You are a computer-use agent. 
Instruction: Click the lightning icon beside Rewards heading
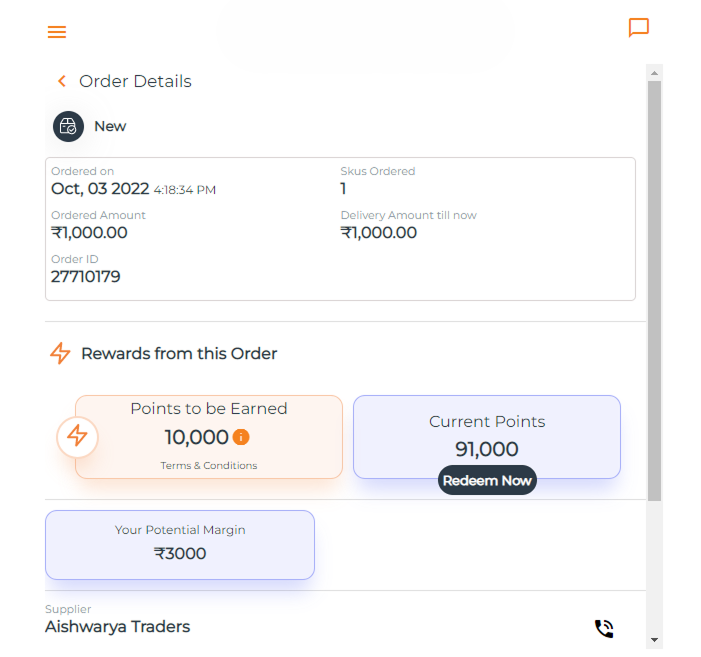click(60, 353)
